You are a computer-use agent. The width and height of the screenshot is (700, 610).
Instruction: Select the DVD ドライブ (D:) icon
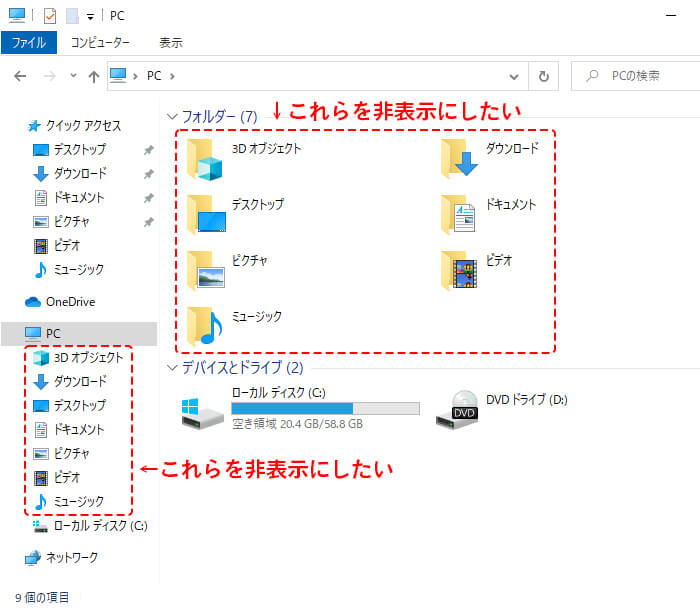pyautogui.click(x=457, y=411)
